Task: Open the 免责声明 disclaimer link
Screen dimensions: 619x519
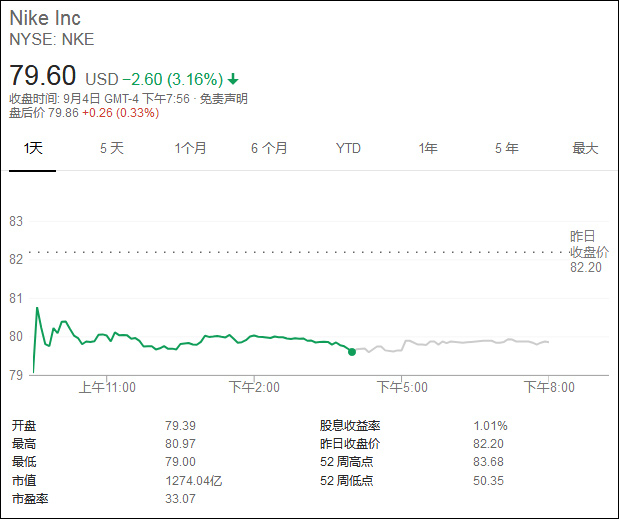Action: click(x=223, y=98)
